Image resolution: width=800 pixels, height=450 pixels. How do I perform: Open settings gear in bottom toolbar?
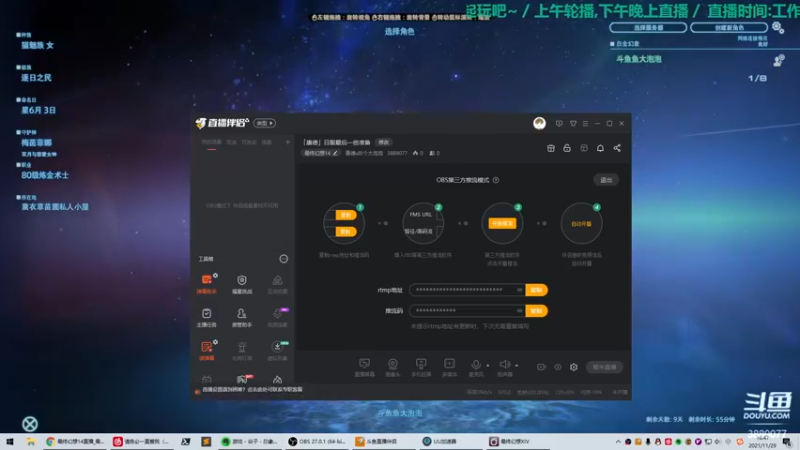coord(574,367)
